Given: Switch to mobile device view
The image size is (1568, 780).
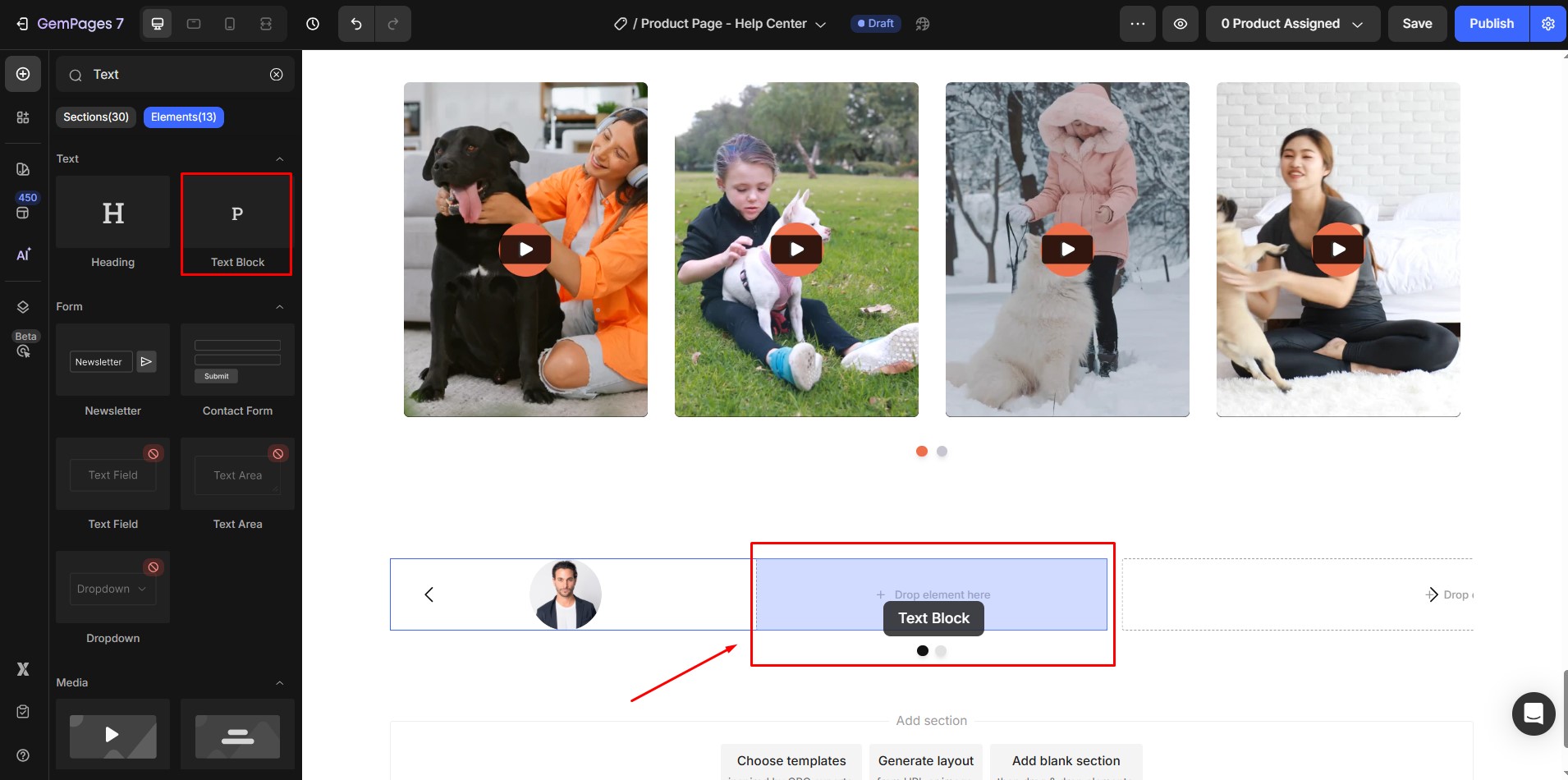Looking at the screenshot, I should point(230,24).
